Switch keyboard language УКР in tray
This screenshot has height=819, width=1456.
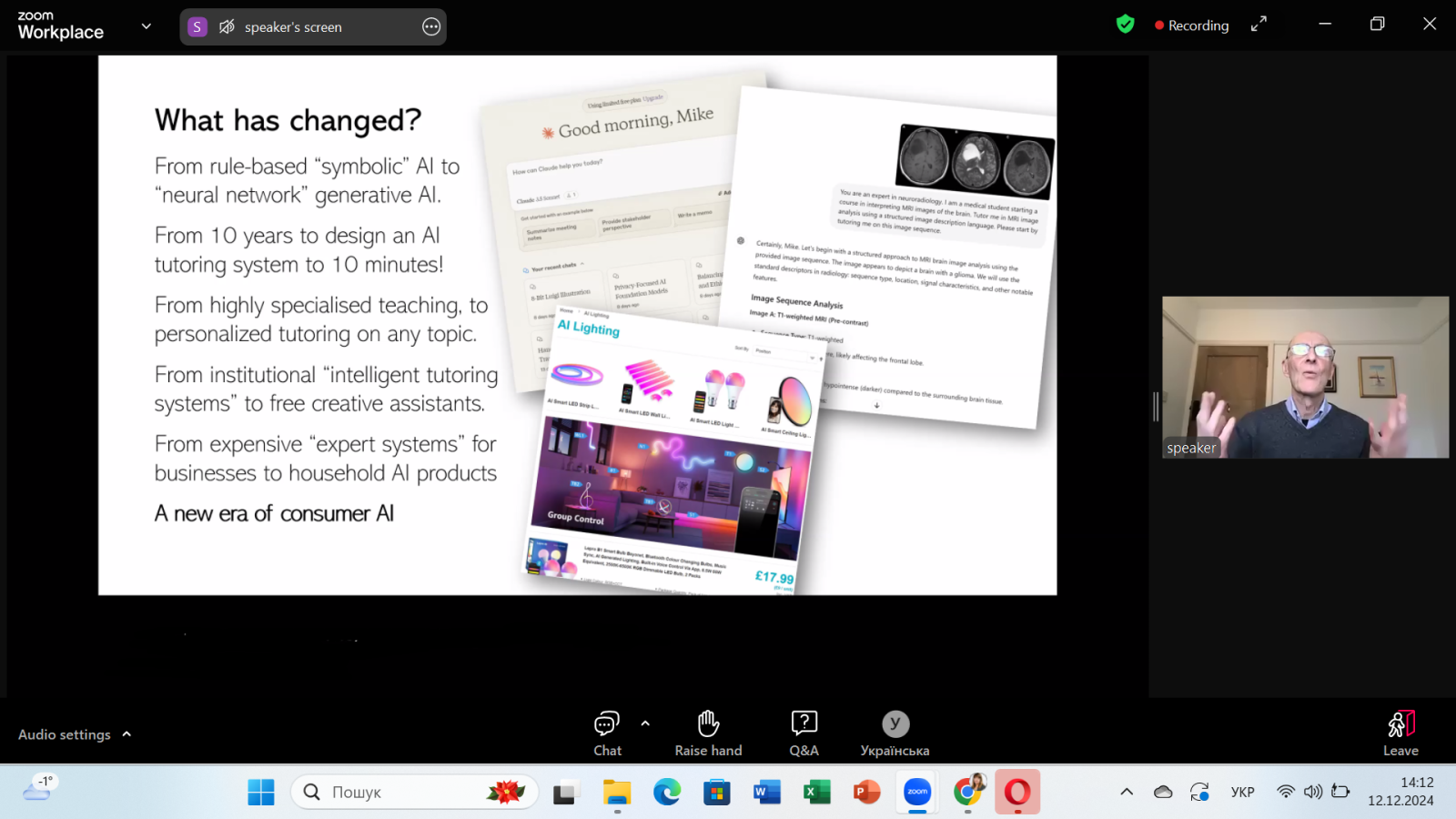coord(1242,792)
